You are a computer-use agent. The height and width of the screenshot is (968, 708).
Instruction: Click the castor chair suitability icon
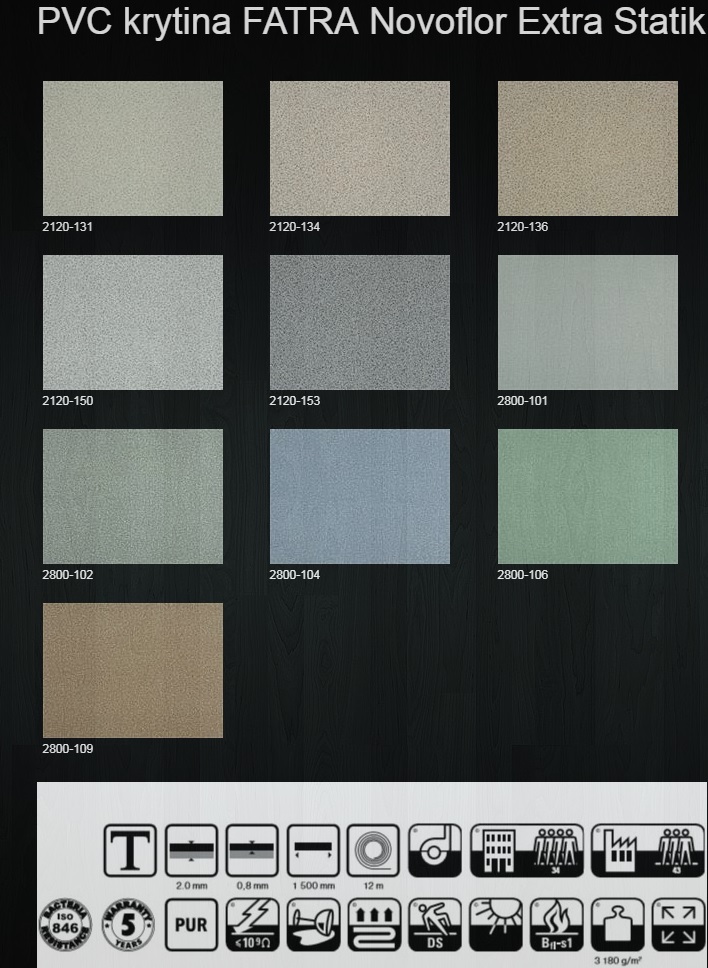435,850
